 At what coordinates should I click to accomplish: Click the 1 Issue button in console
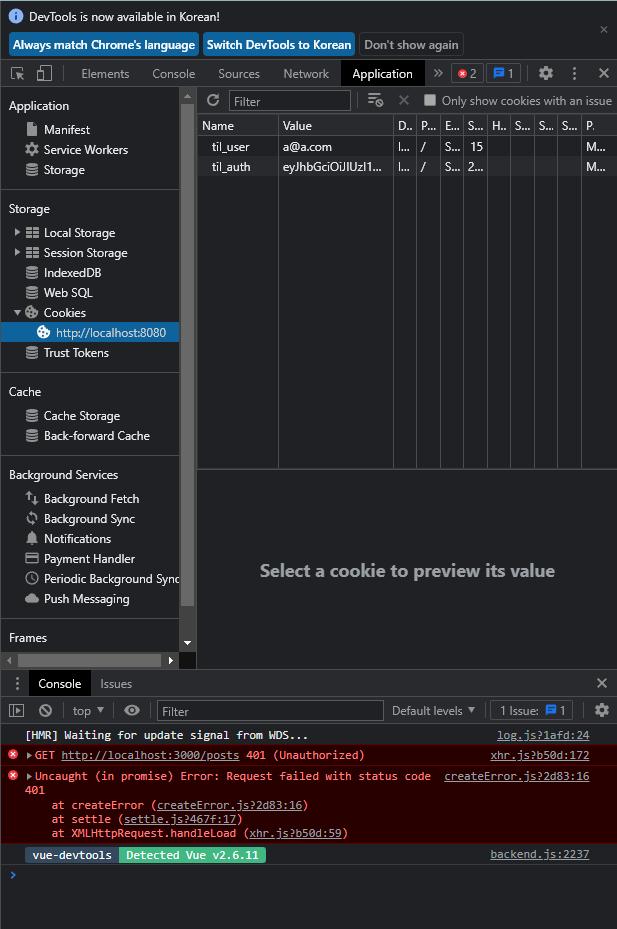(532, 710)
